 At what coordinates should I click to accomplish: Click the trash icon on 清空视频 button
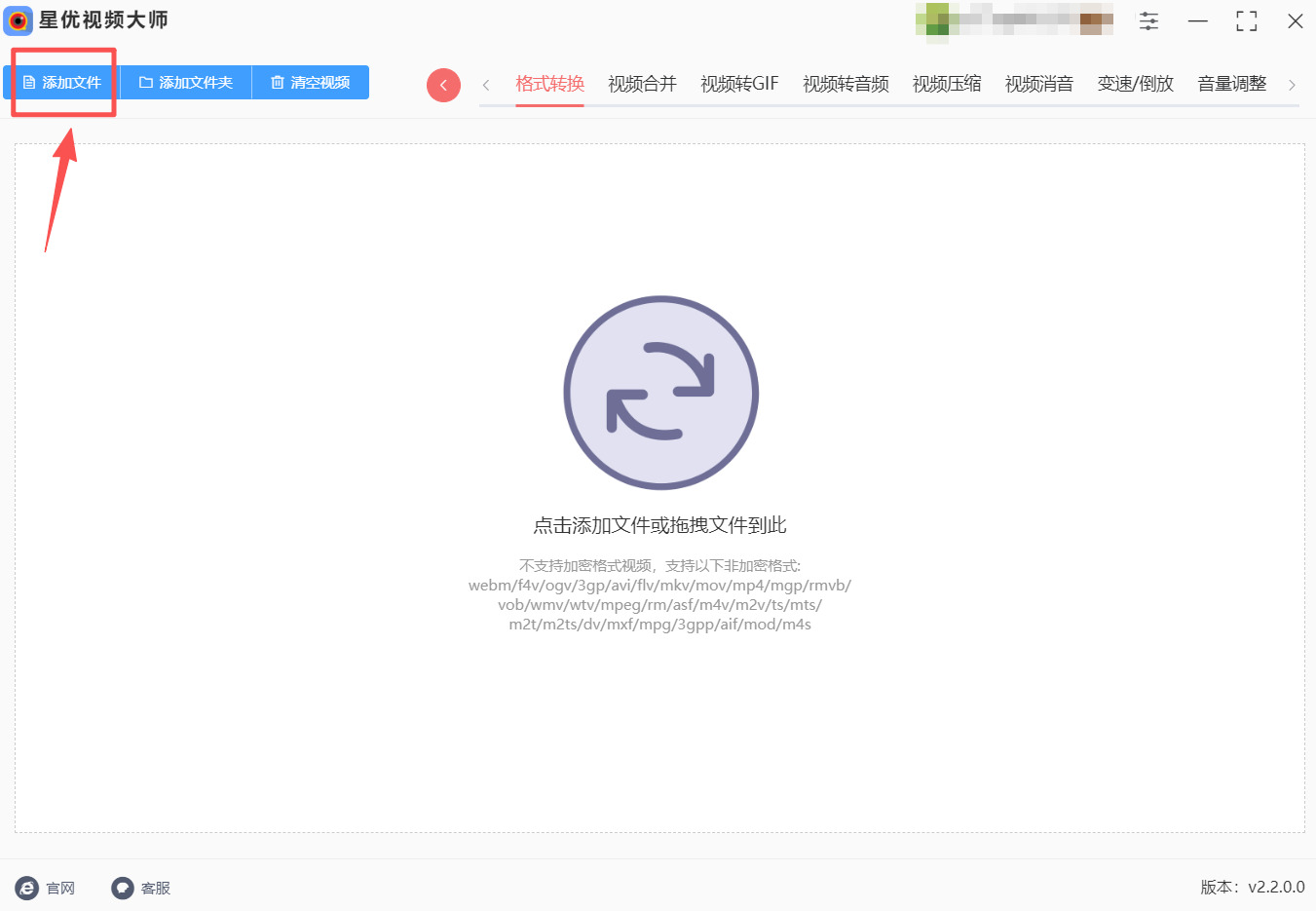(x=277, y=83)
